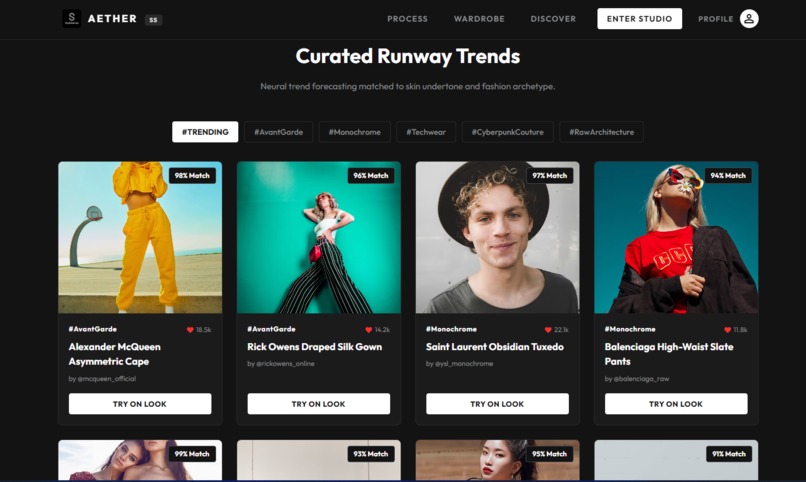This screenshot has width=806, height=482.
Task: Click the Enter Studio button
Action: click(639, 18)
